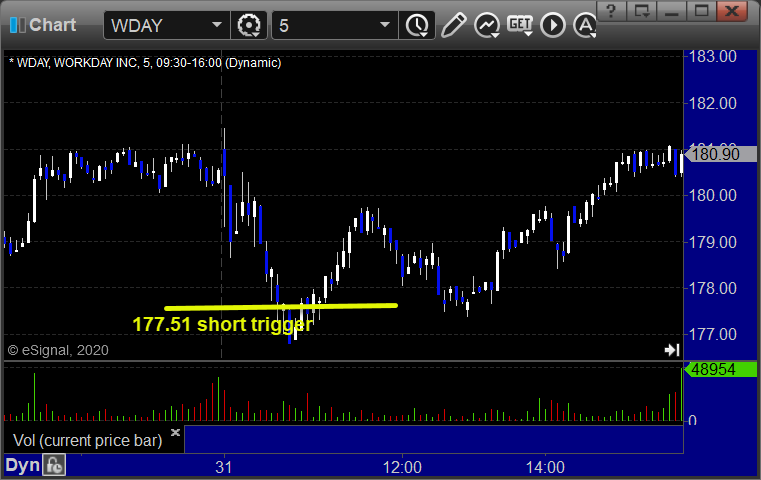The width and height of the screenshot is (761, 480).
Task: Click the Dyn label in status bar
Action: point(22,465)
